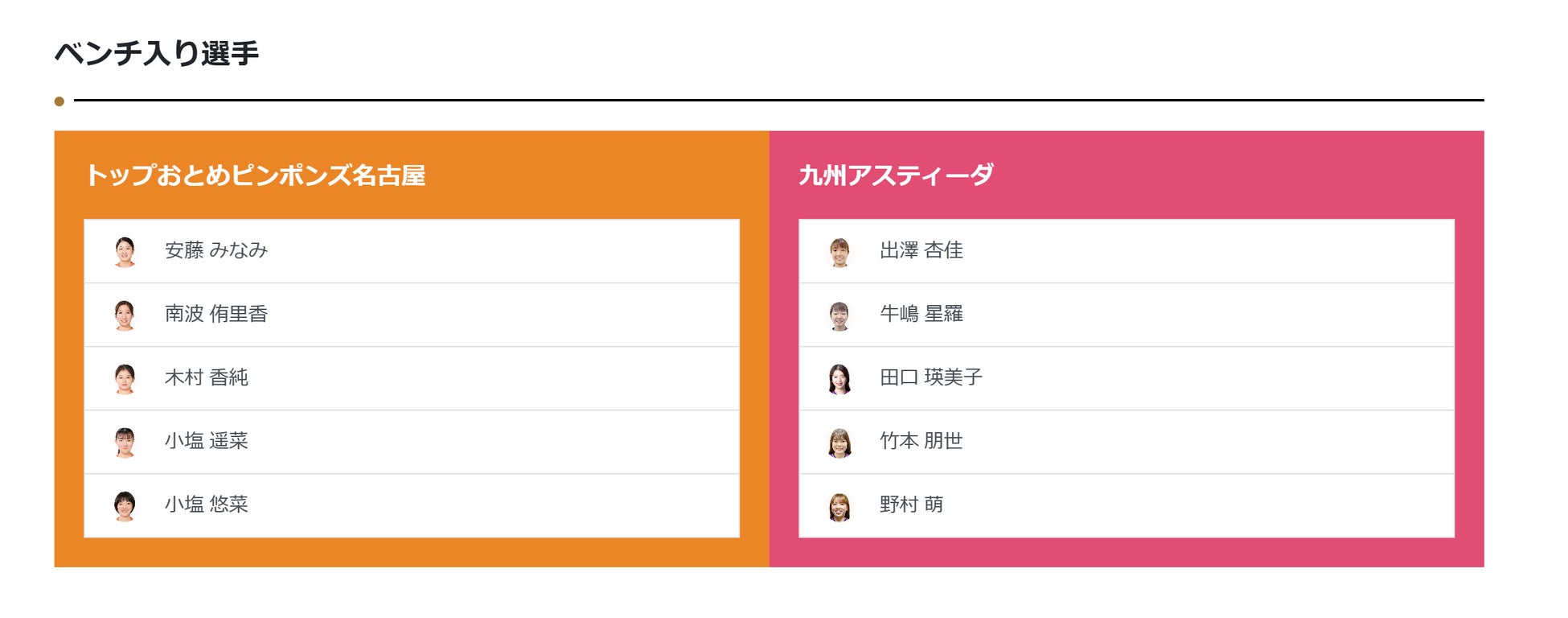Click the name 牛嶋 星羅
Image resolution: width=1568 pixels, height=618 pixels.
921,314
